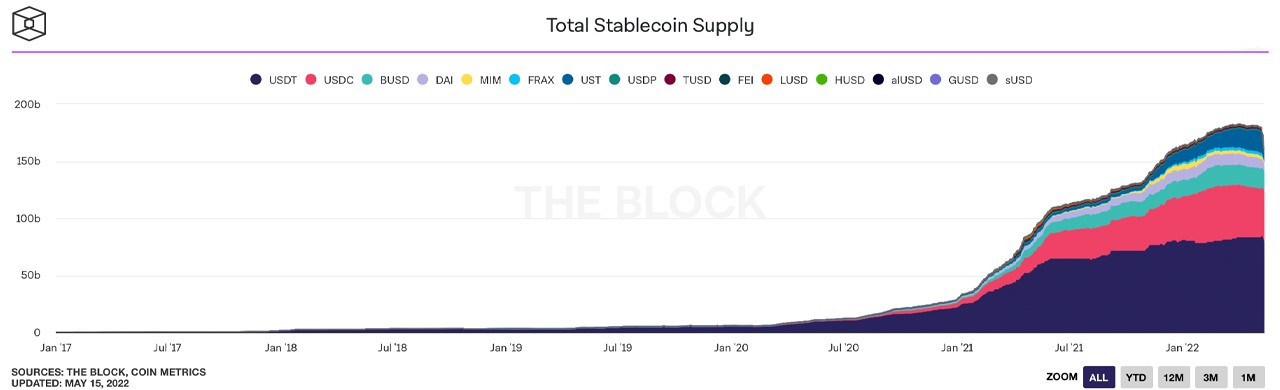Set zoom to 3M

tap(1210, 377)
